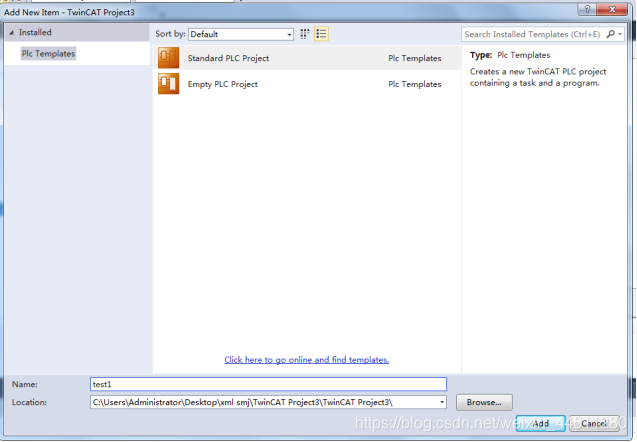Image resolution: width=637 pixels, height=442 pixels.
Task: Switch to small icons grid view
Action: (x=305, y=34)
